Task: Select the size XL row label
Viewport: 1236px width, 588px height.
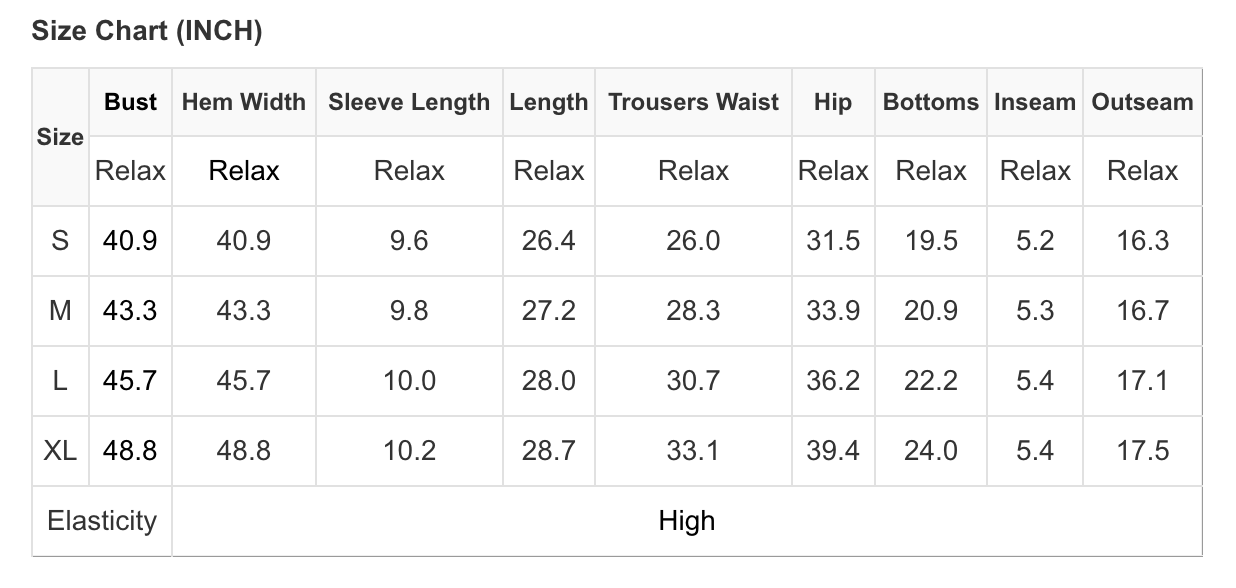Action: (60, 451)
